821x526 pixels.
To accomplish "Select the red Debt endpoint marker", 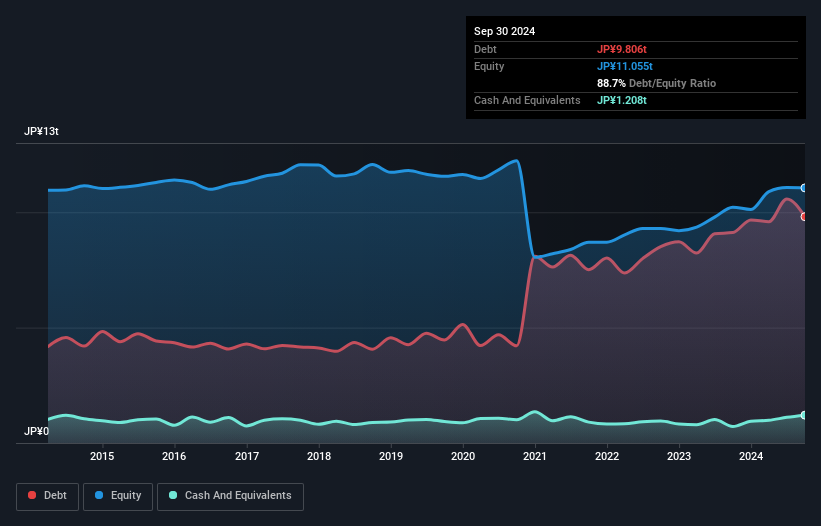I will click(804, 217).
